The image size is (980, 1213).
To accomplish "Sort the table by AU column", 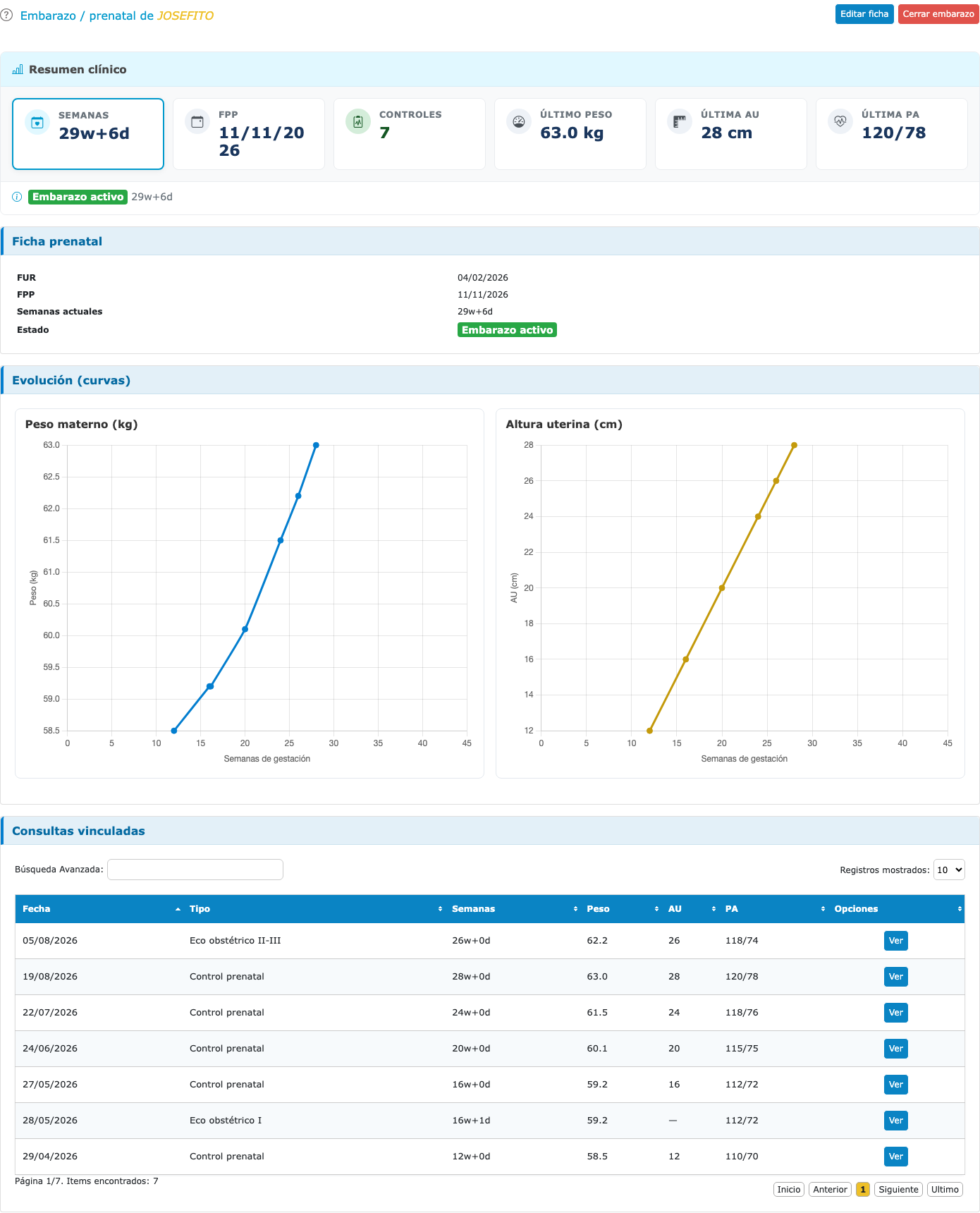I will tap(690, 909).
